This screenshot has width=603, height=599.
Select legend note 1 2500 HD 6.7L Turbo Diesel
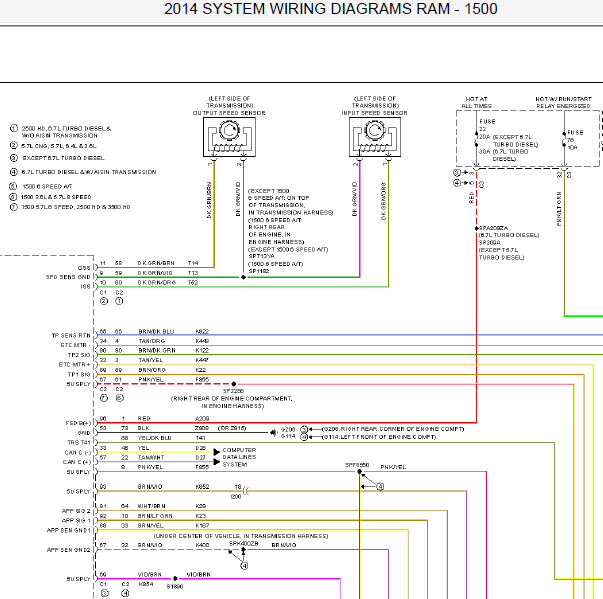61,132
